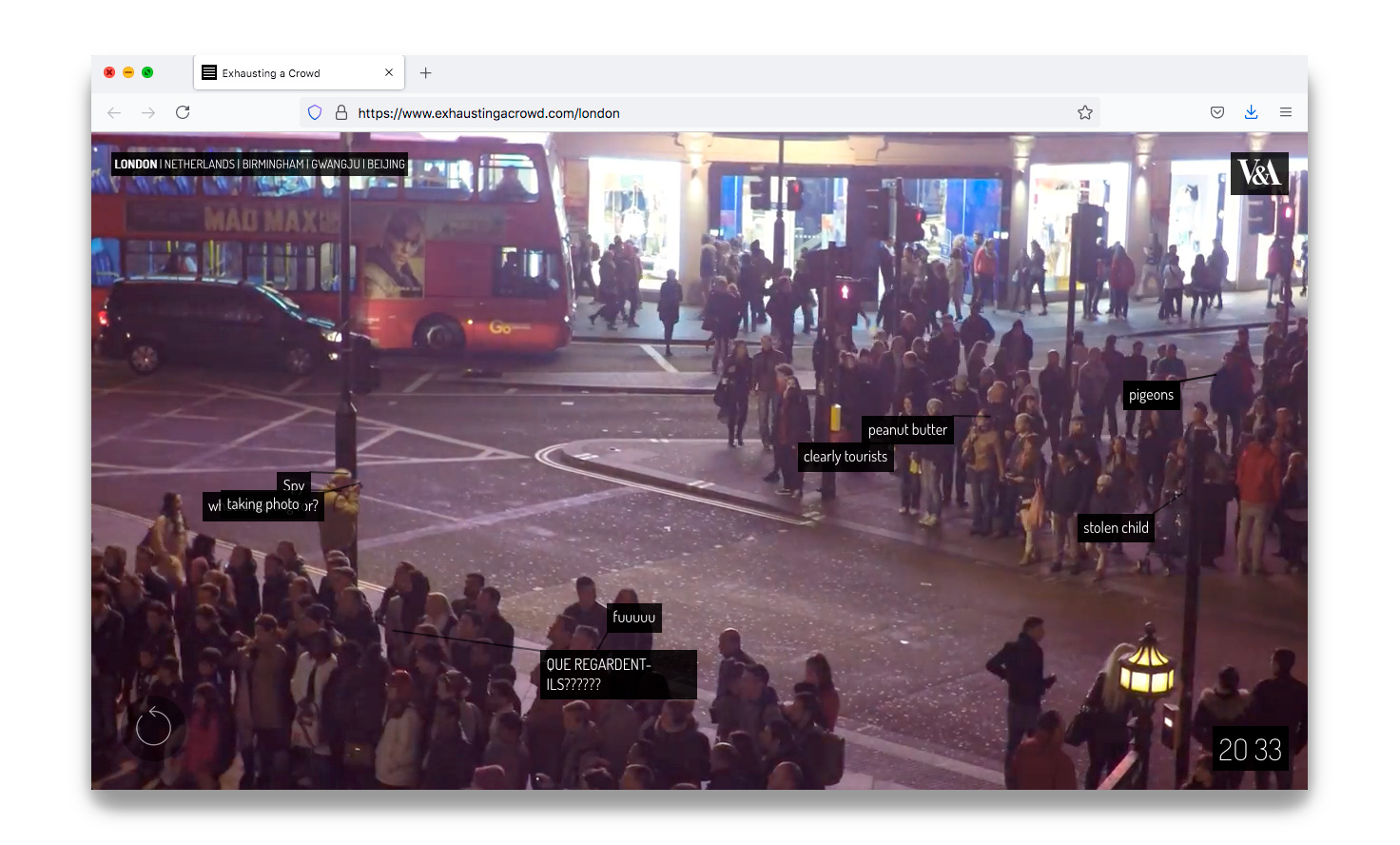The width and height of the screenshot is (1400, 845).
Task: Click the tracking protection shield icon
Action: coord(315,112)
